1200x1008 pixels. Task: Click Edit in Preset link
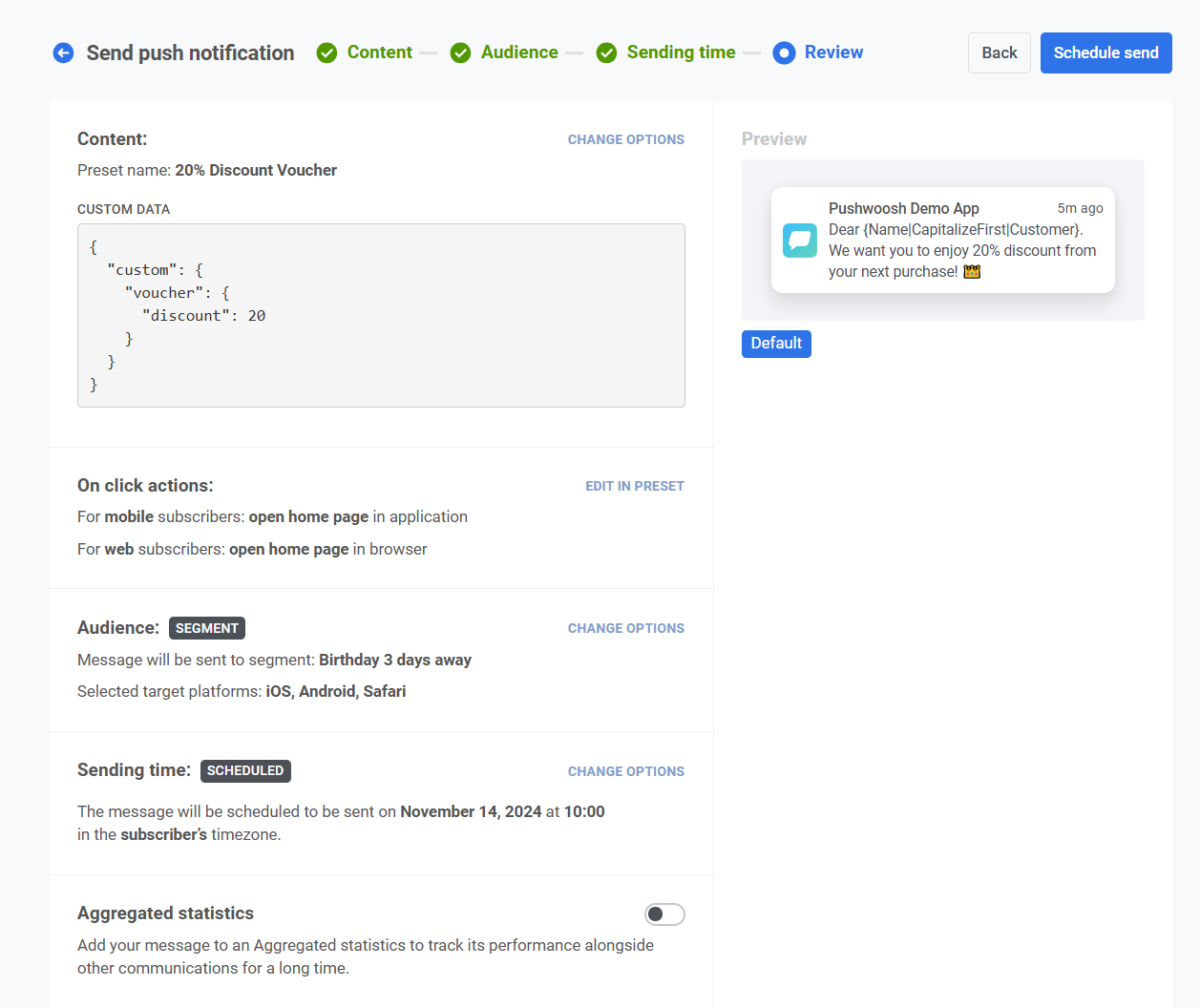coord(634,486)
